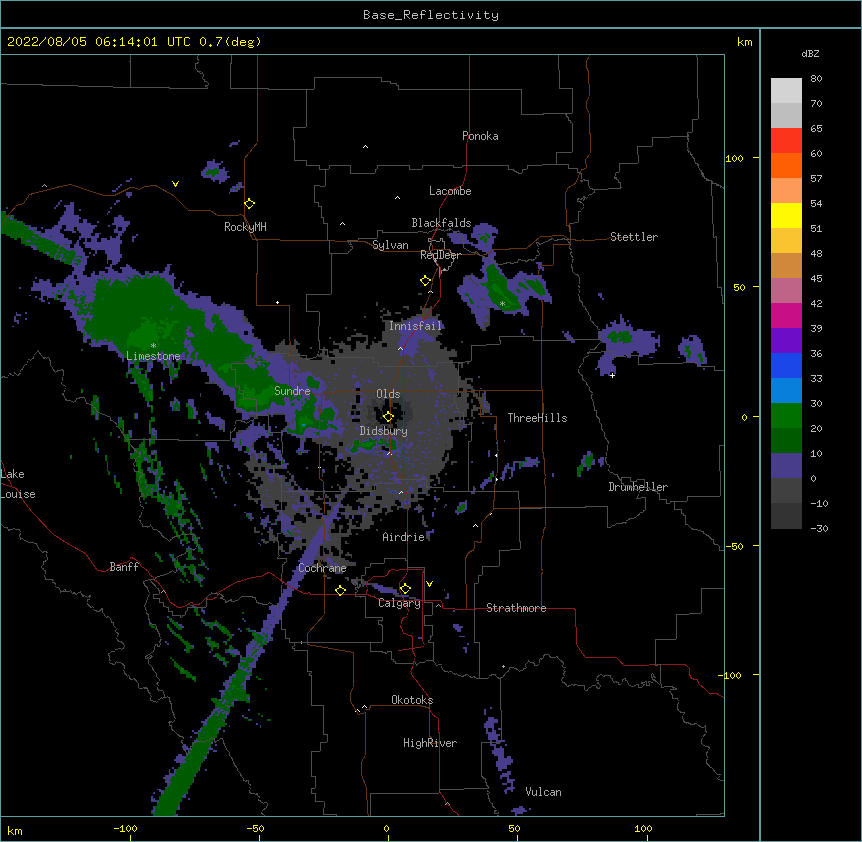The image size is (862, 842).
Task: Click the RockyMH label
Action: pyautogui.click(x=245, y=227)
